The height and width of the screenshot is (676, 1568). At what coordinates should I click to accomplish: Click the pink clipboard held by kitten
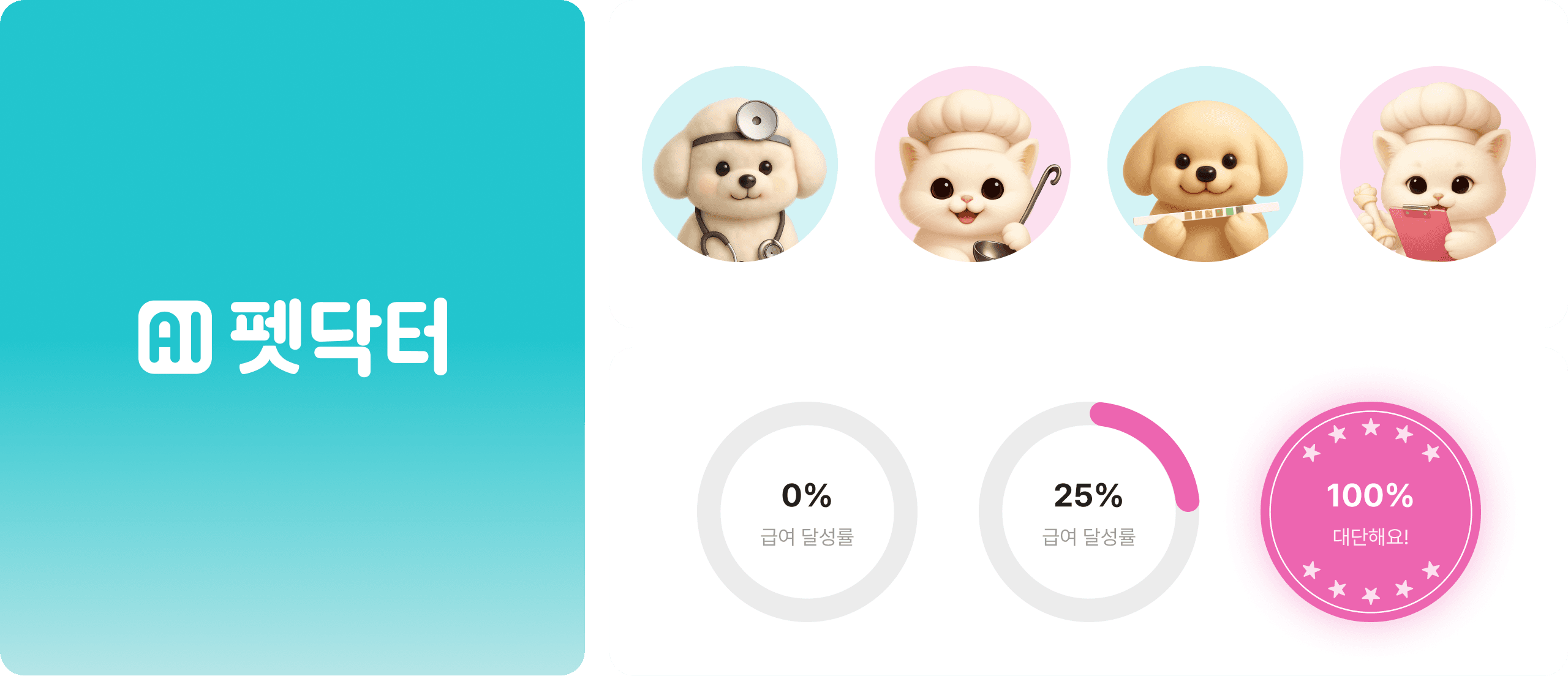(1420, 233)
